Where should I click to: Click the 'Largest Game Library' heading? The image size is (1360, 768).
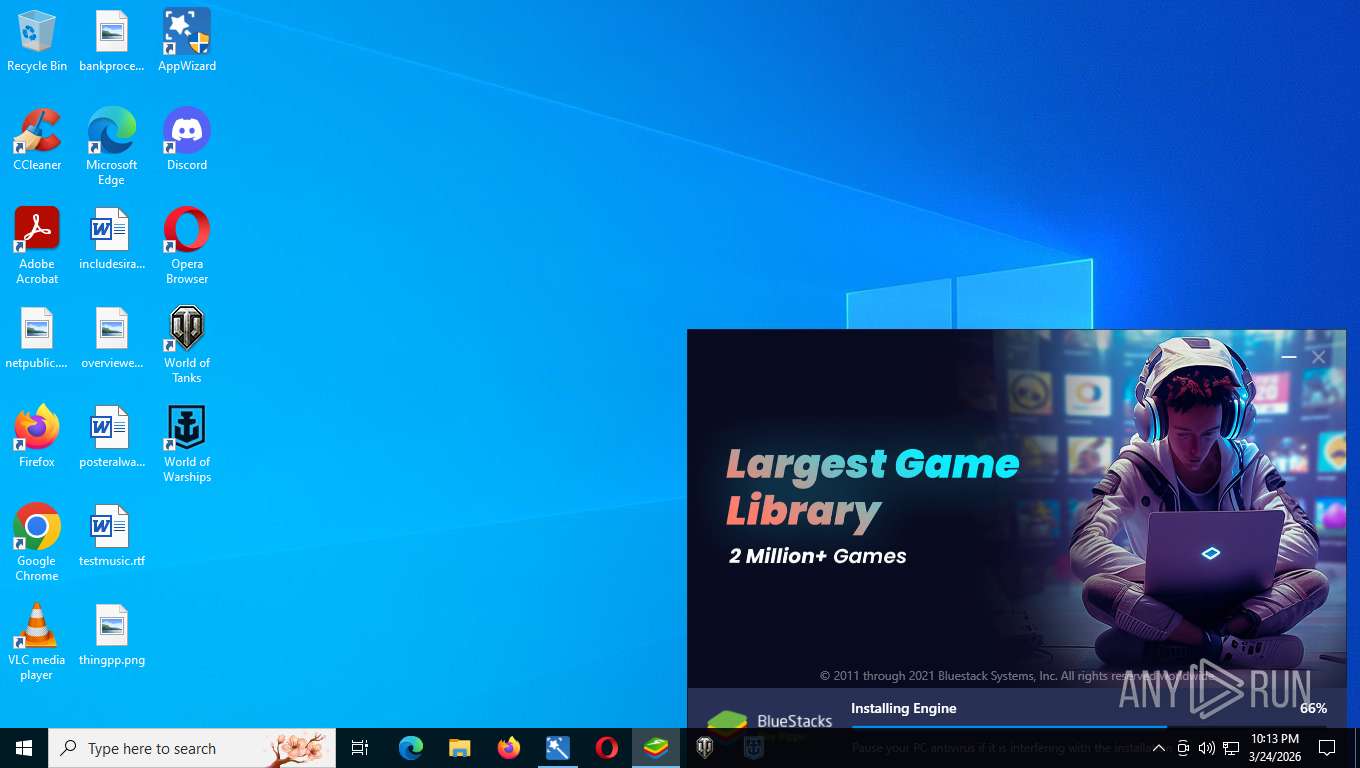click(872, 487)
